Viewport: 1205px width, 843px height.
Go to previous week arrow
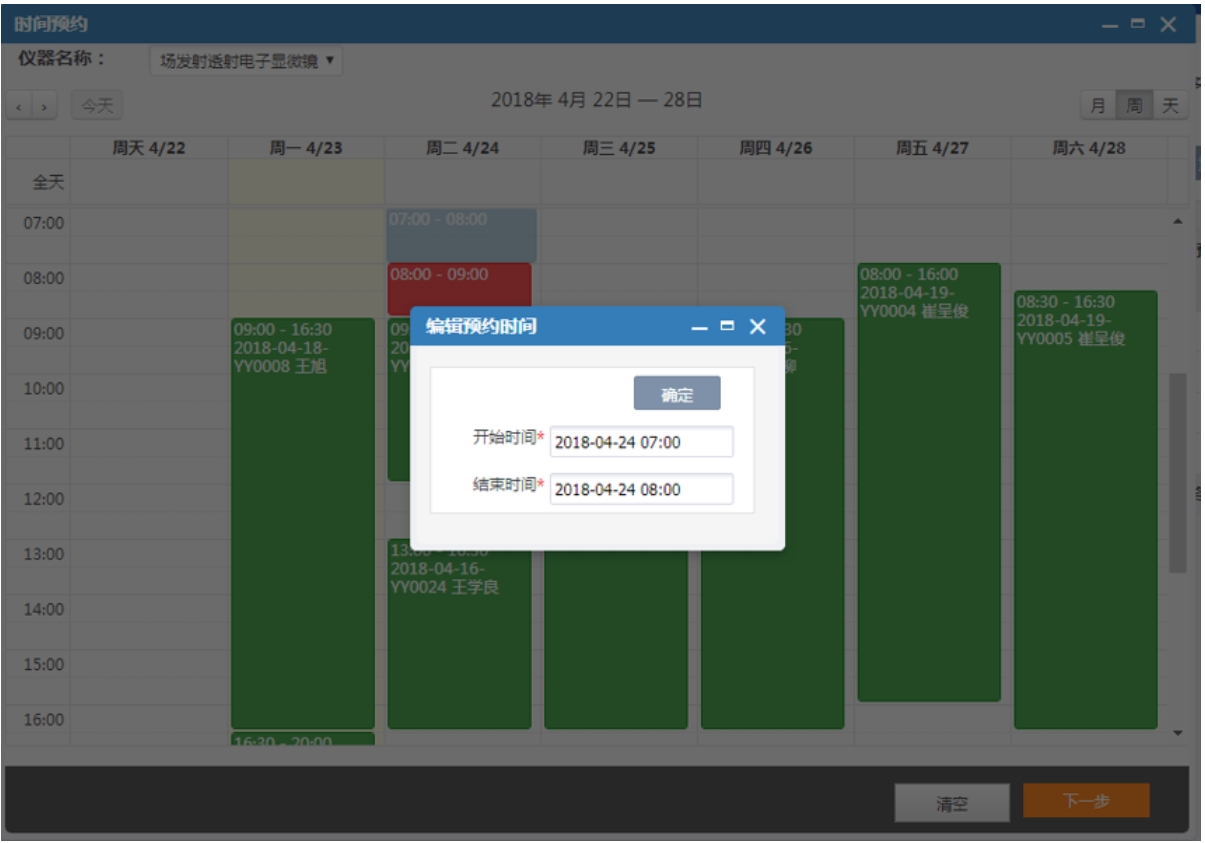[x=20, y=105]
